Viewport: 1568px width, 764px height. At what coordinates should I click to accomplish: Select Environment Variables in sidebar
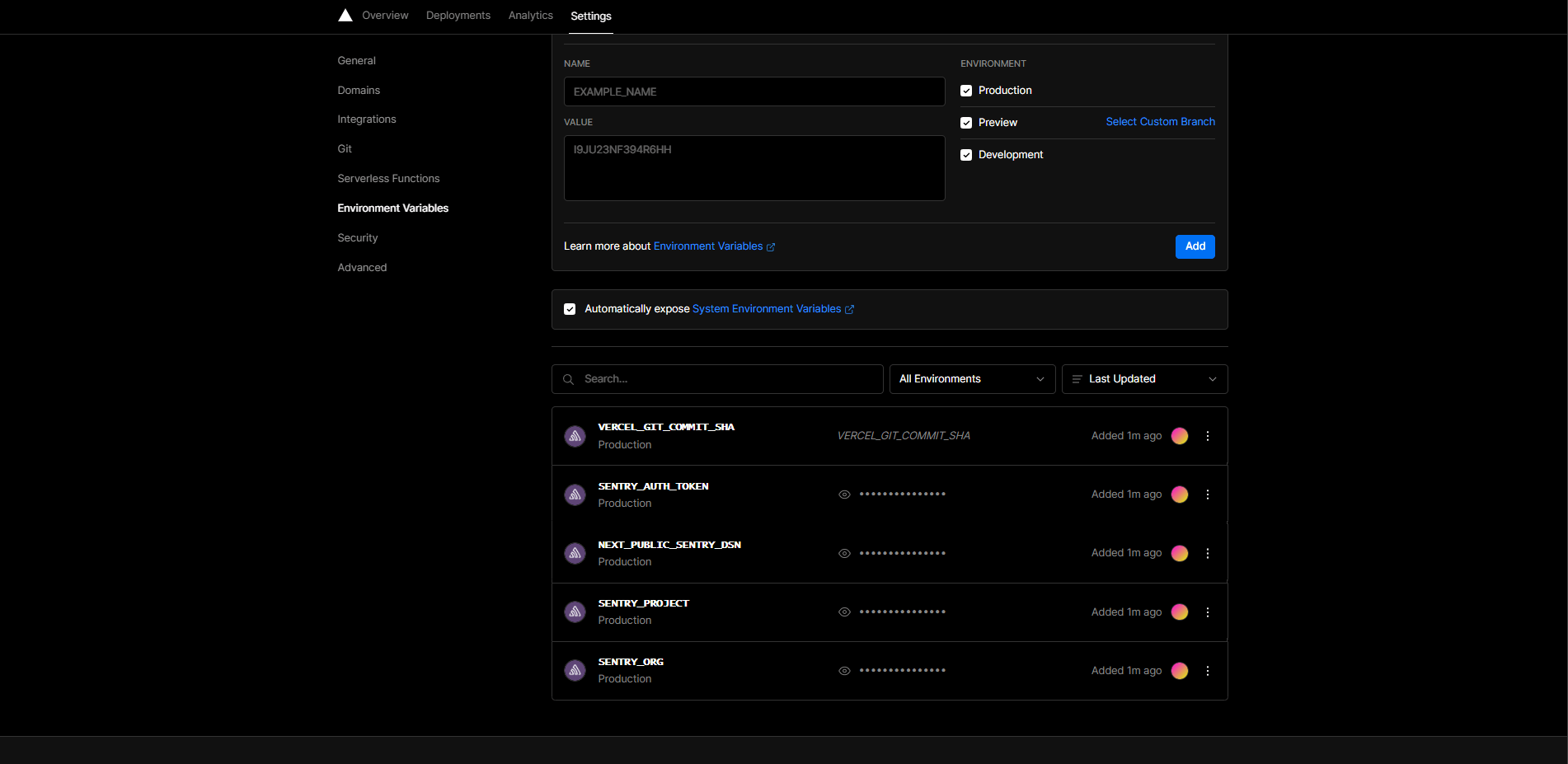pyautogui.click(x=393, y=209)
